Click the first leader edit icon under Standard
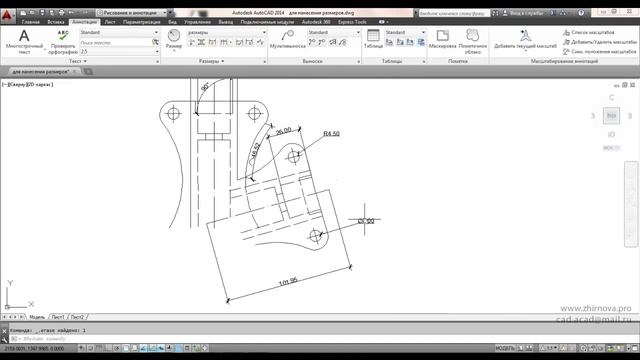The width and height of the screenshot is (640, 360). coord(312,42)
